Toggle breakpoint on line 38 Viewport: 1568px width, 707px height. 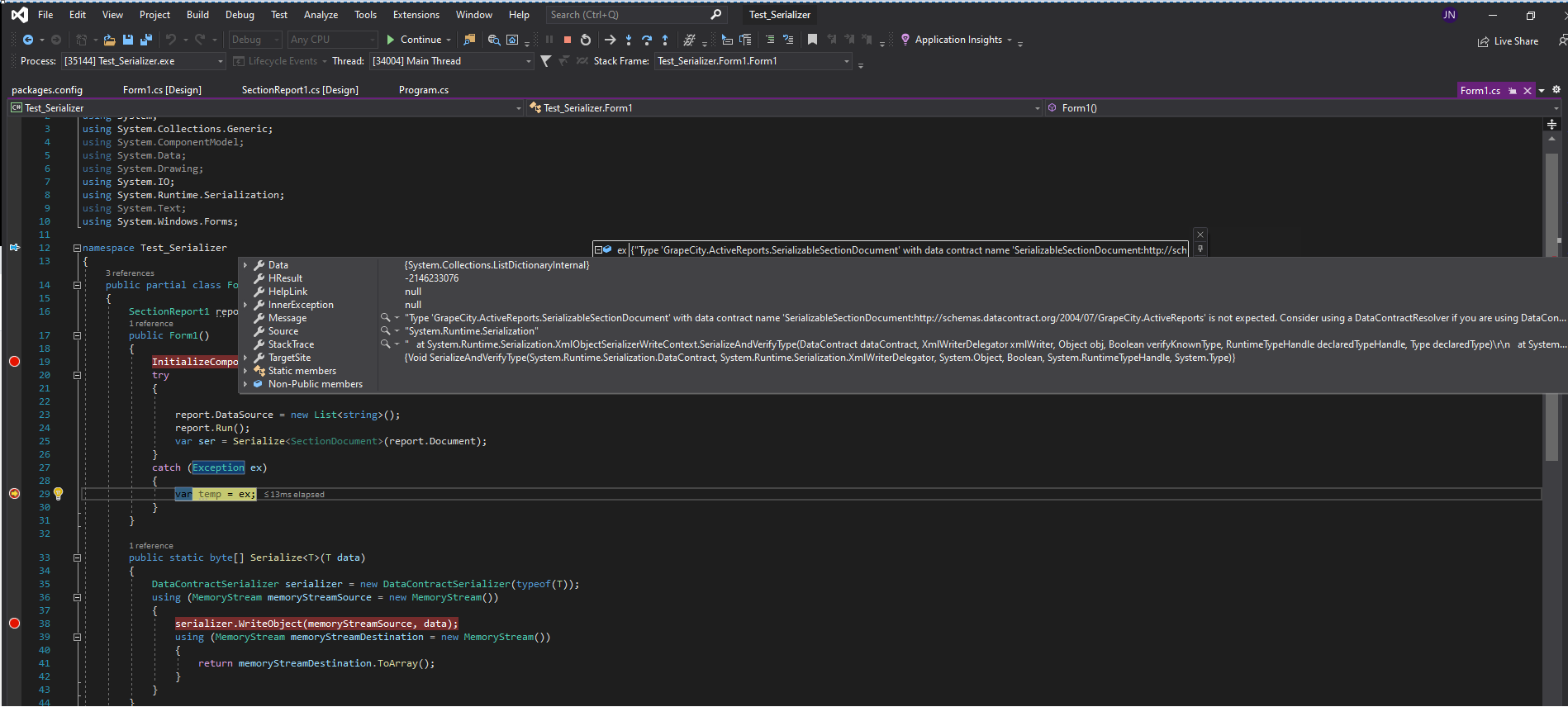click(x=14, y=624)
